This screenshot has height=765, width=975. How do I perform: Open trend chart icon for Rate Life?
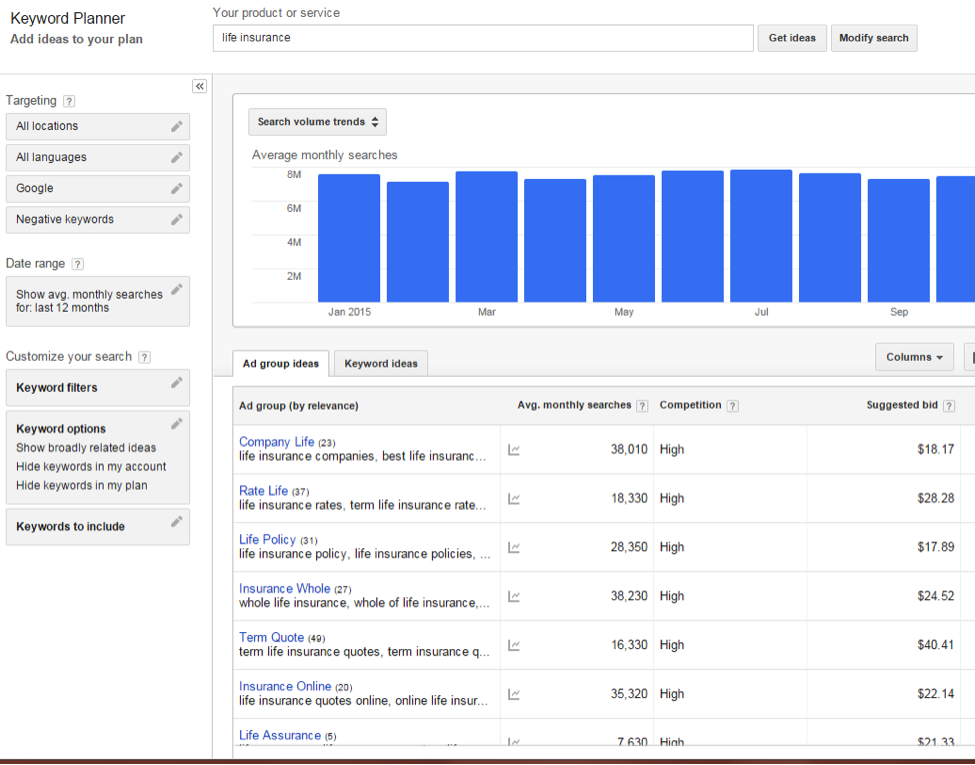click(514, 499)
